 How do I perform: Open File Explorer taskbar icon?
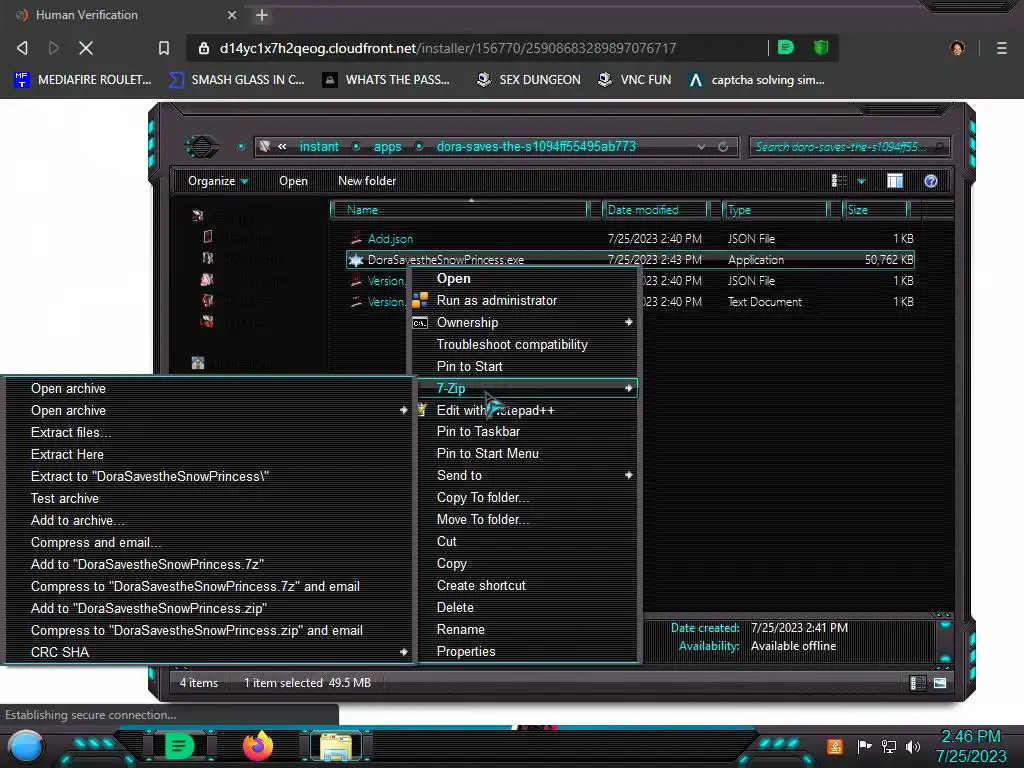(335, 746)
